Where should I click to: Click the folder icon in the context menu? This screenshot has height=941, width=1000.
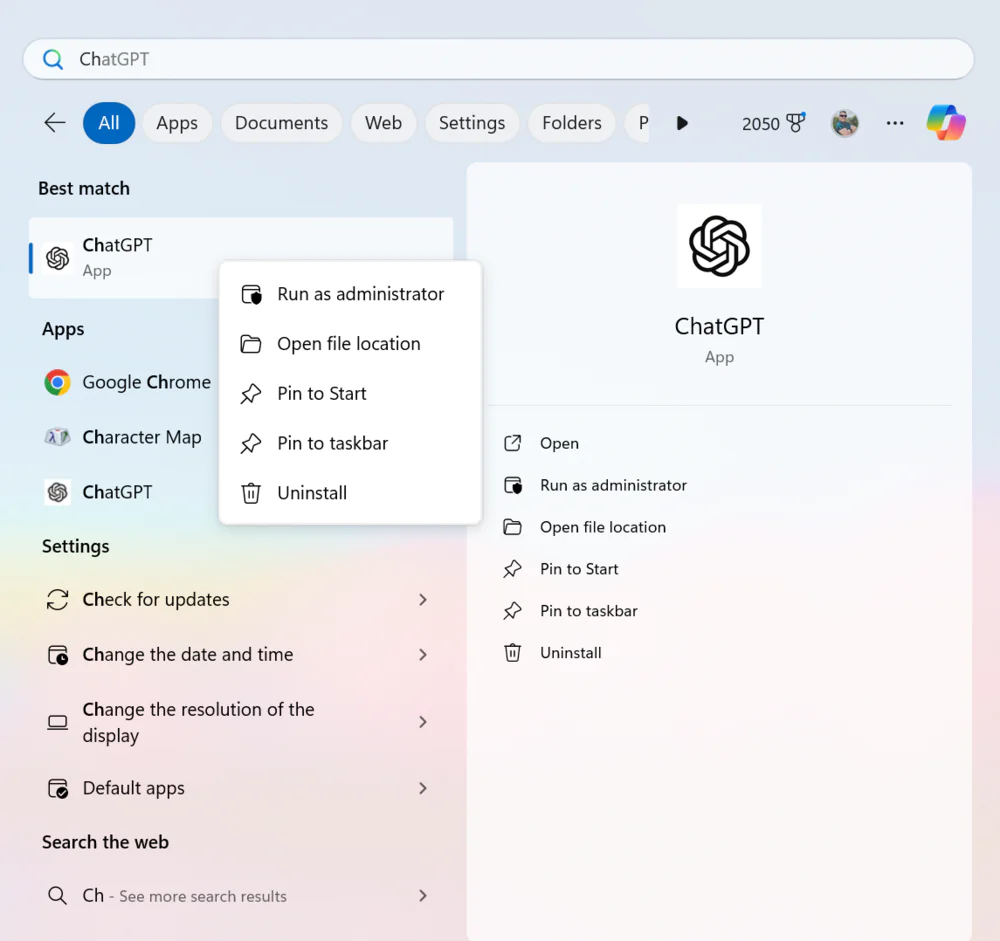click(x=251, y=344)
